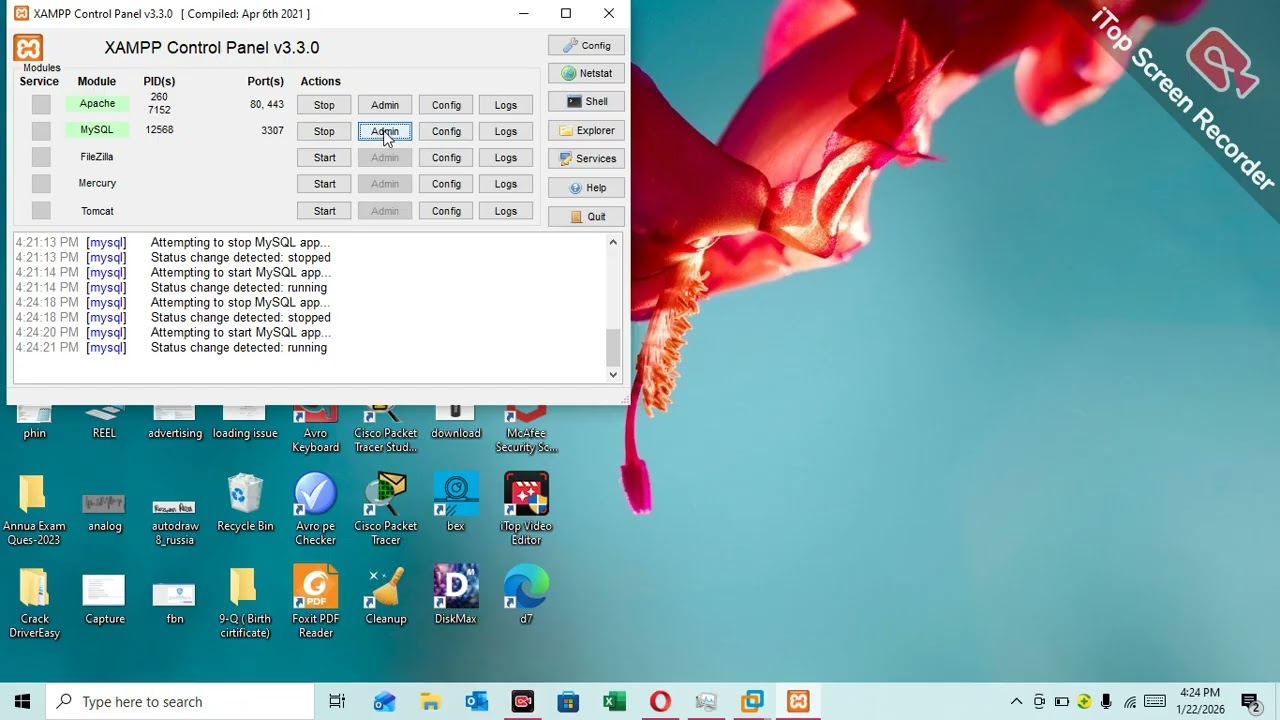Image resolution: width=1280 pixels, height=720 pixels.
Task: Stop the Apache module
Action: point(324,105)
